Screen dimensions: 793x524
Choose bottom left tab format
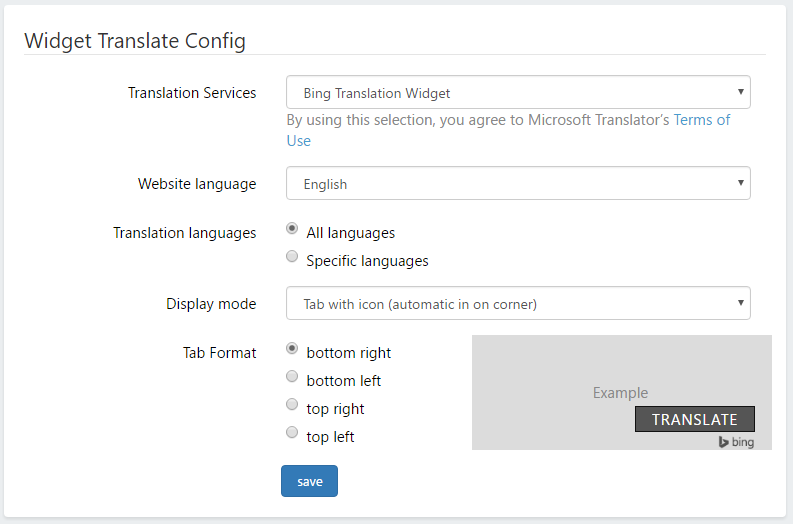pyautogui.click(x=292, y=376)
